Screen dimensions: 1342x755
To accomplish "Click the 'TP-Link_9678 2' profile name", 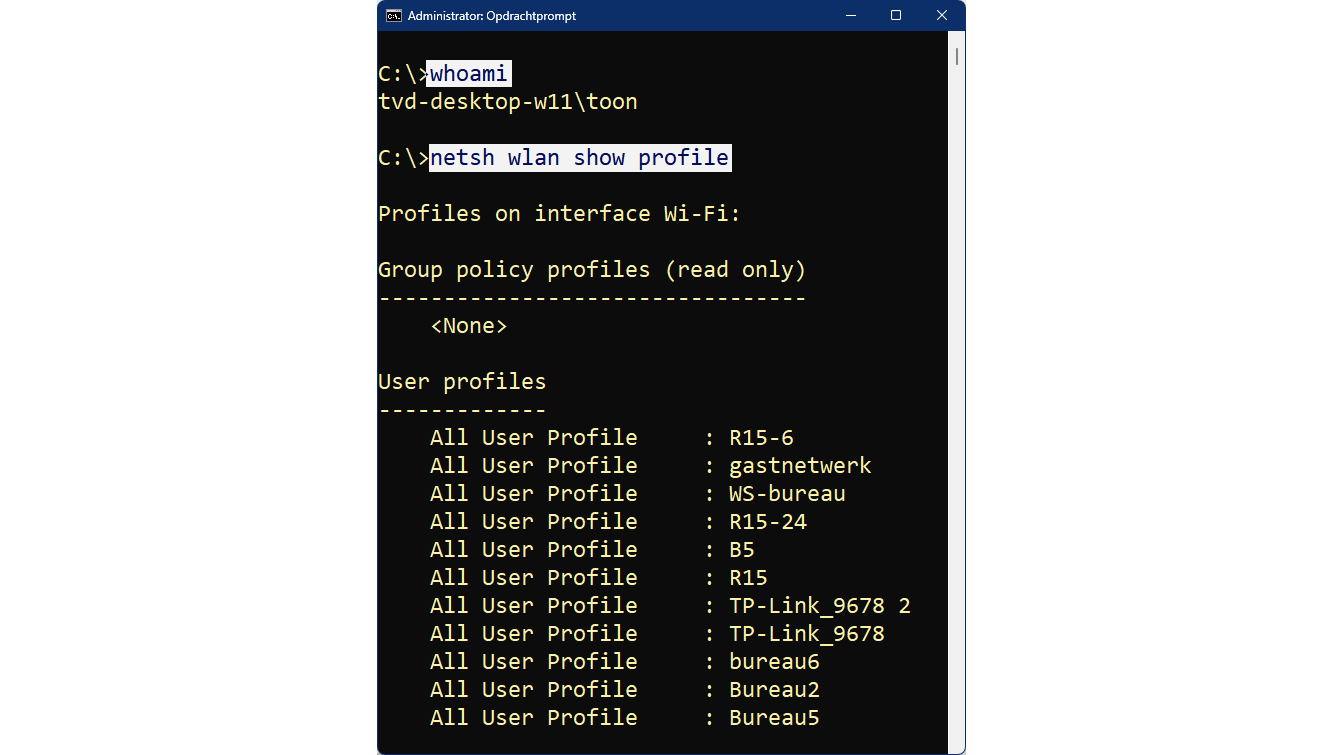I will pyautogui.click(x=820, y=606).
